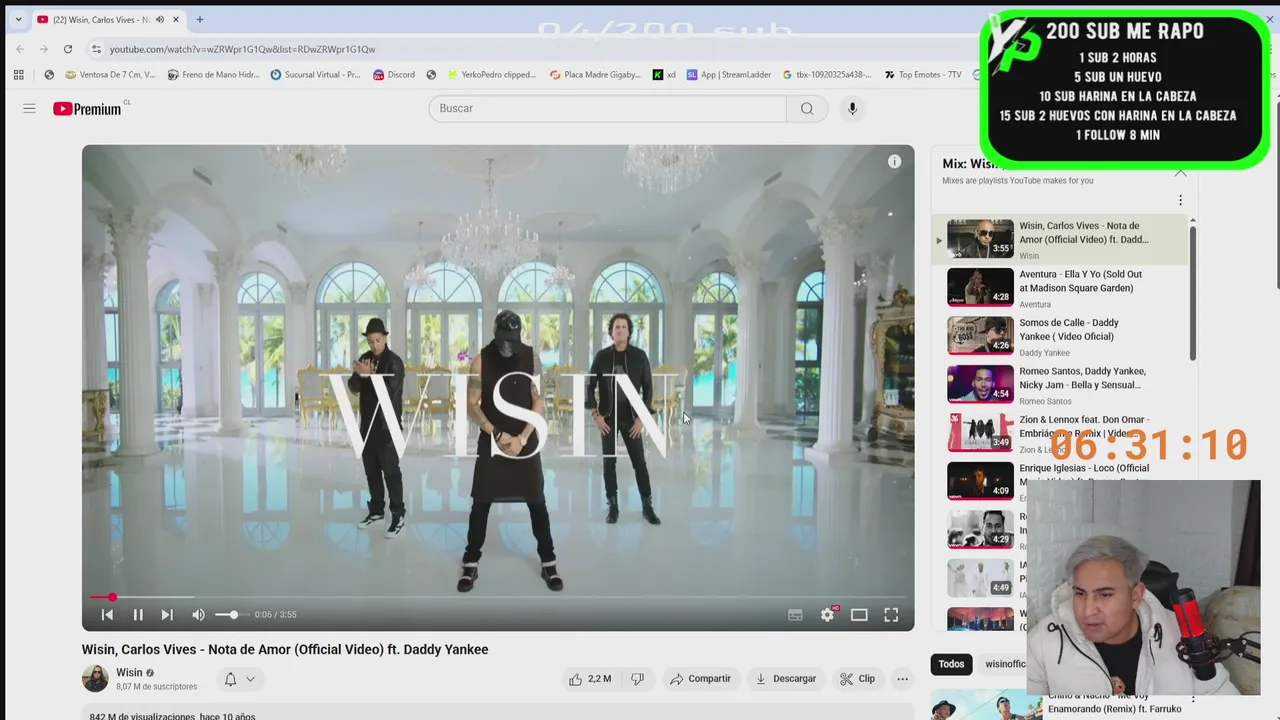The width and height of the screenshot is (1280, 720).
Task: Open the YerkoPedro clipped bookmark
Action: click(x=492, y=74)
